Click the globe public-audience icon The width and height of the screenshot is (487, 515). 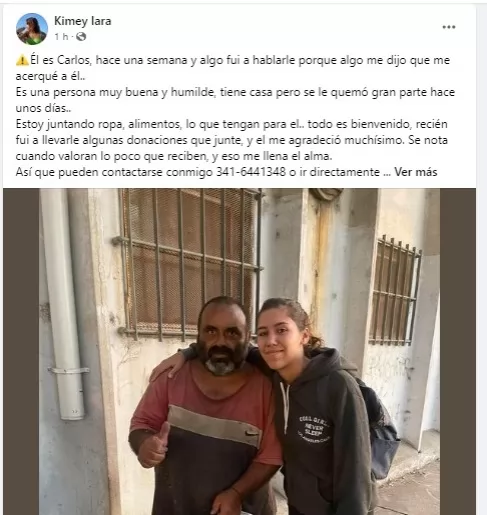point(81,37)
